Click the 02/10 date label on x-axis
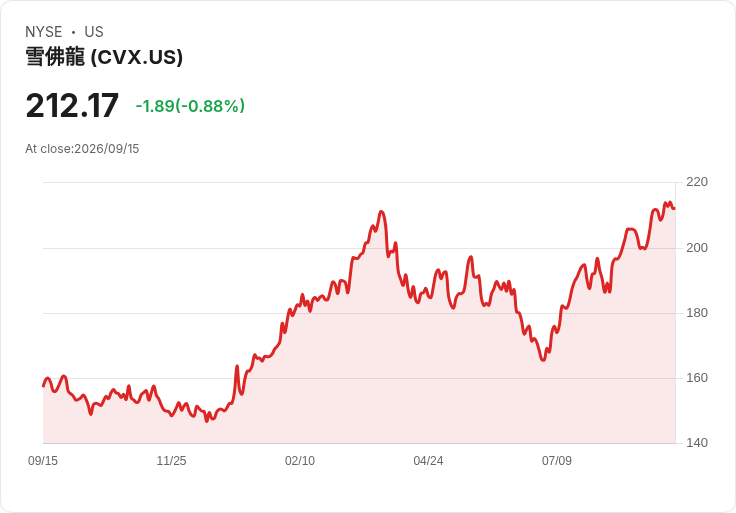This screenshot has height=513, width=736. click(x=300, y=461)
